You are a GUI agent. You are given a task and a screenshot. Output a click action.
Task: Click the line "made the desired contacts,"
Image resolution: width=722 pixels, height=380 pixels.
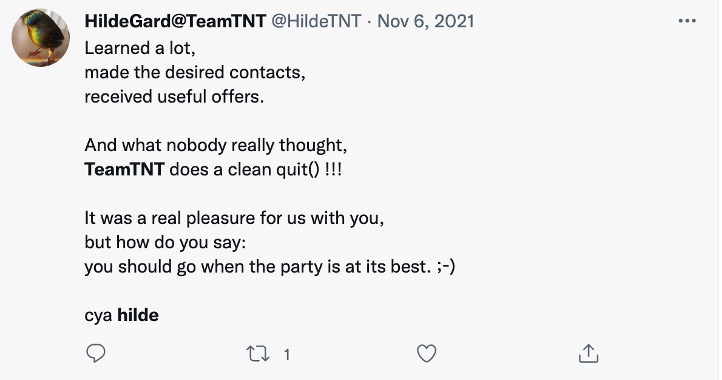(195, 72)
